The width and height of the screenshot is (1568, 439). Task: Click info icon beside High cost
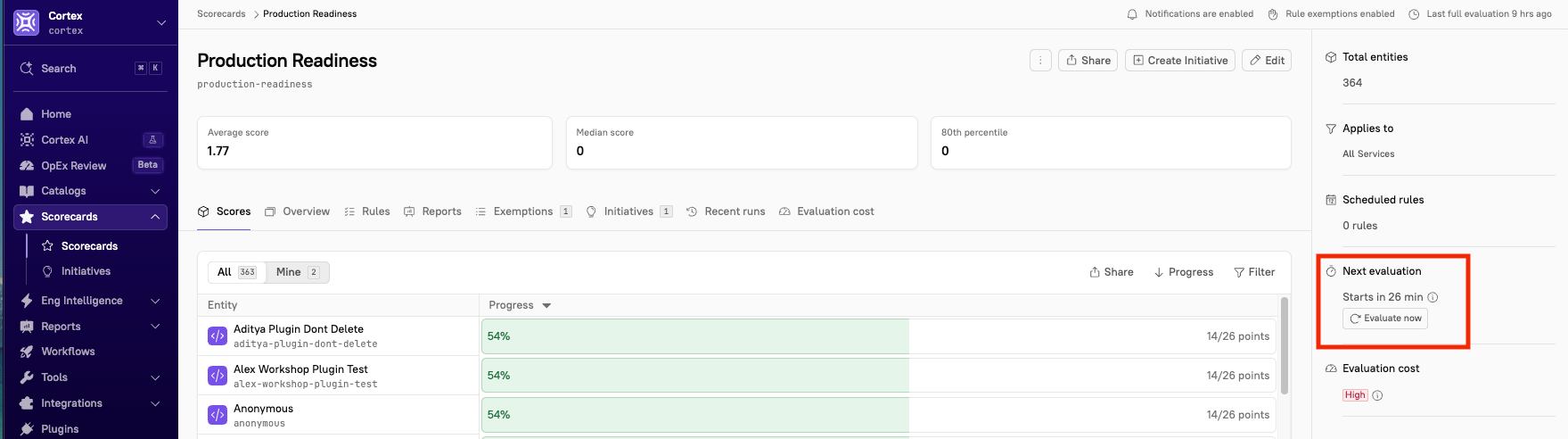[1377, 395]
